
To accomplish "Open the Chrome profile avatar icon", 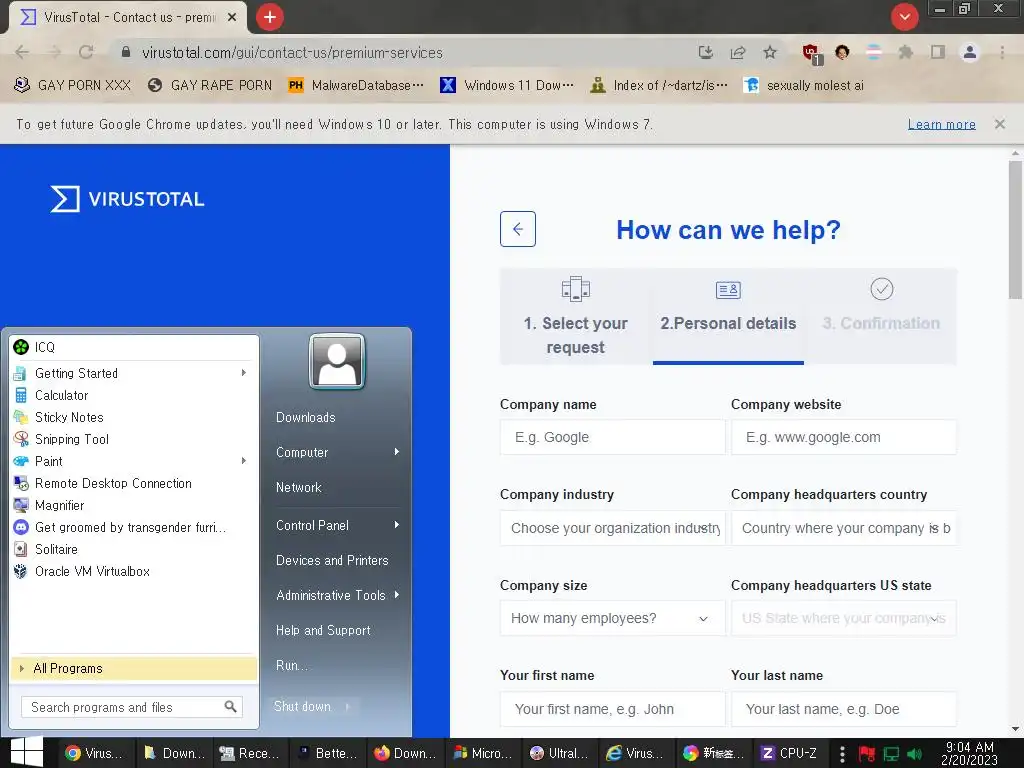I will click(x=970, y=52).
